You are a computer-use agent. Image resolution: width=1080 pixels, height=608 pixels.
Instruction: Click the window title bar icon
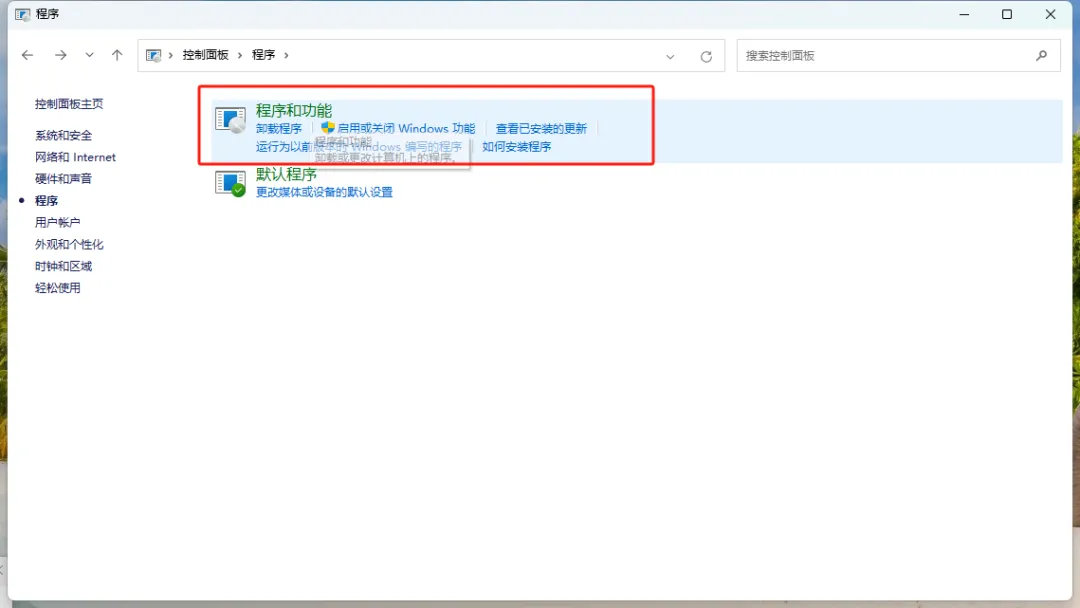22,14
